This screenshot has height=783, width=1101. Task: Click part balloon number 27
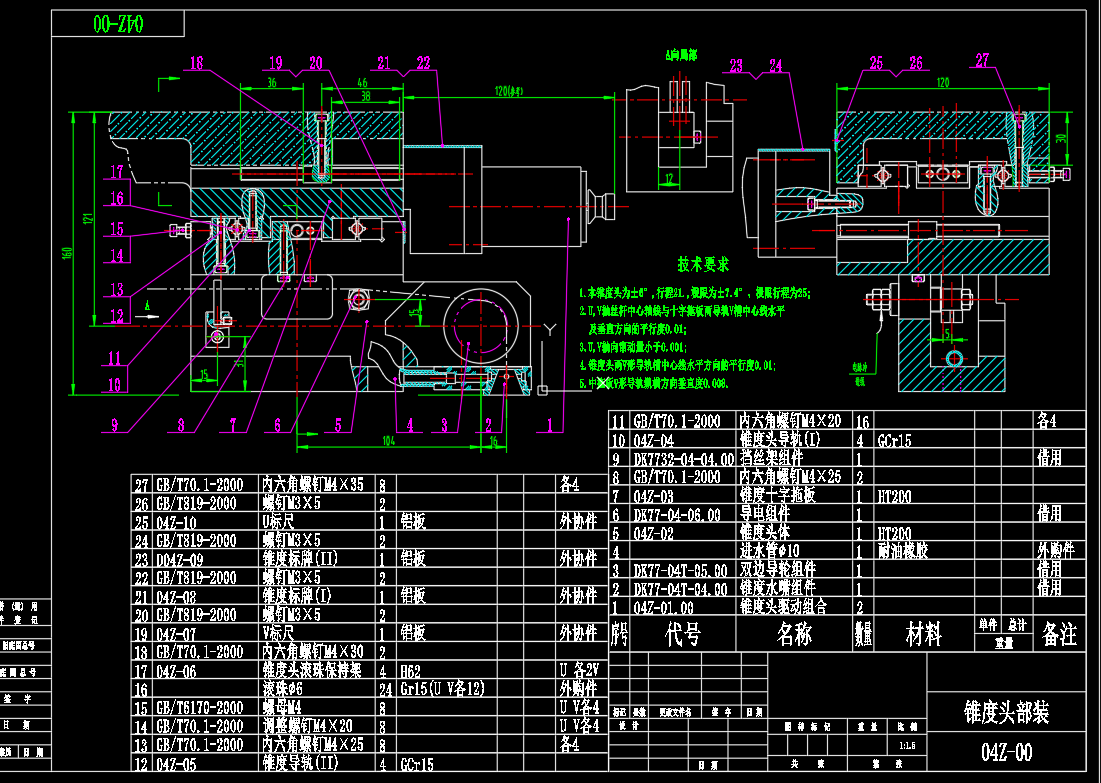tap(981, 60)
